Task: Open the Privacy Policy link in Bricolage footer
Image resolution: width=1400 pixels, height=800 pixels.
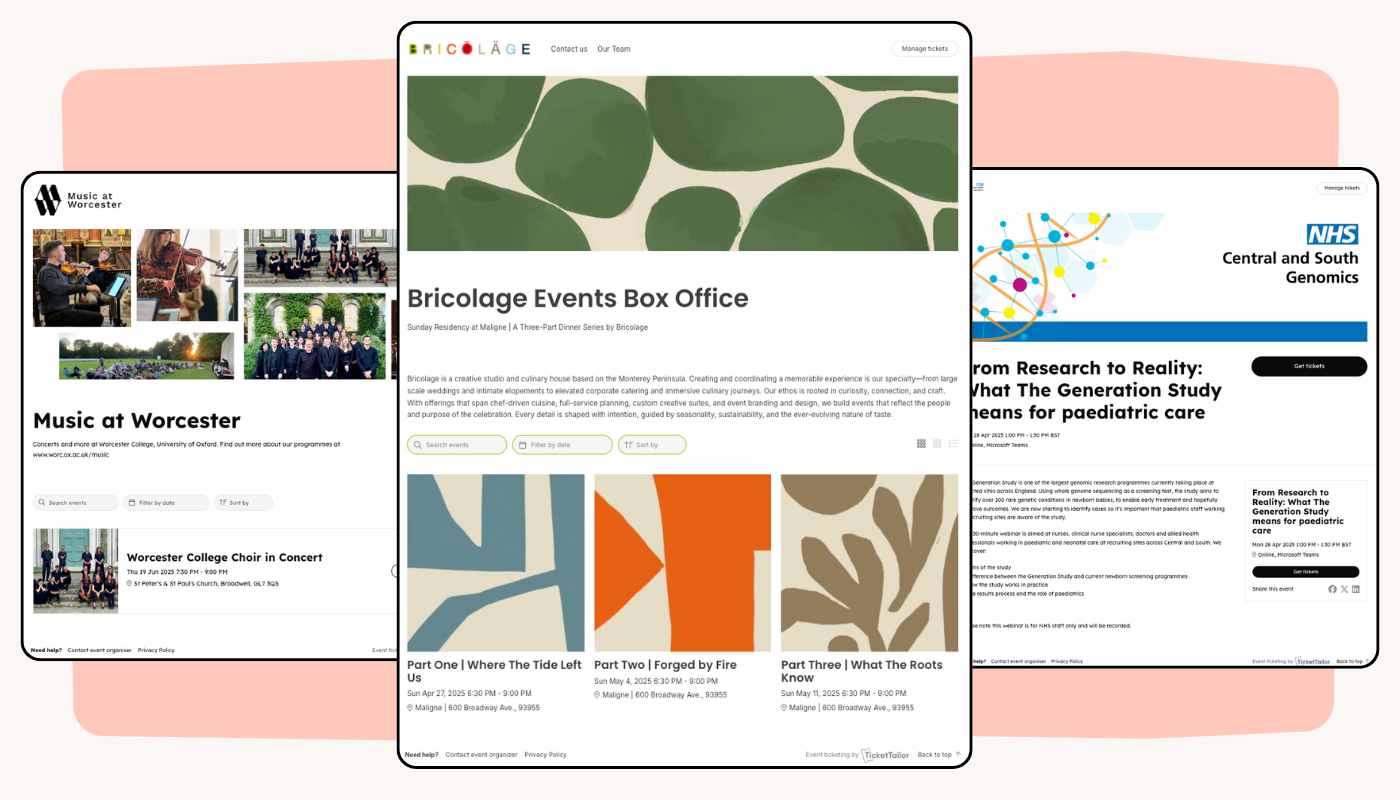Action: pyautogui.click(x=545, y=753)
